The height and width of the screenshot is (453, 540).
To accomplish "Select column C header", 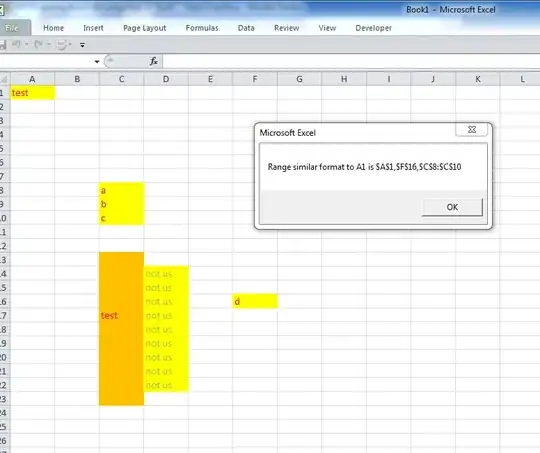I will pyautogui.click(x=122, y=79).
